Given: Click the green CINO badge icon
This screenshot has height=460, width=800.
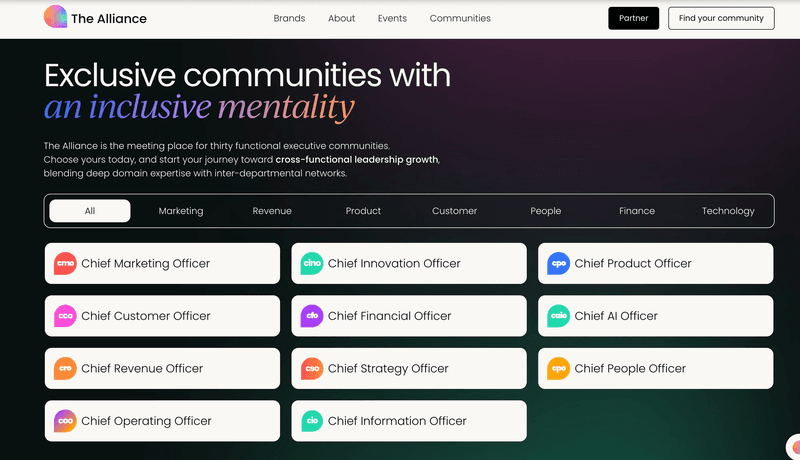Looking at the screenshot, I should point(312,264).
